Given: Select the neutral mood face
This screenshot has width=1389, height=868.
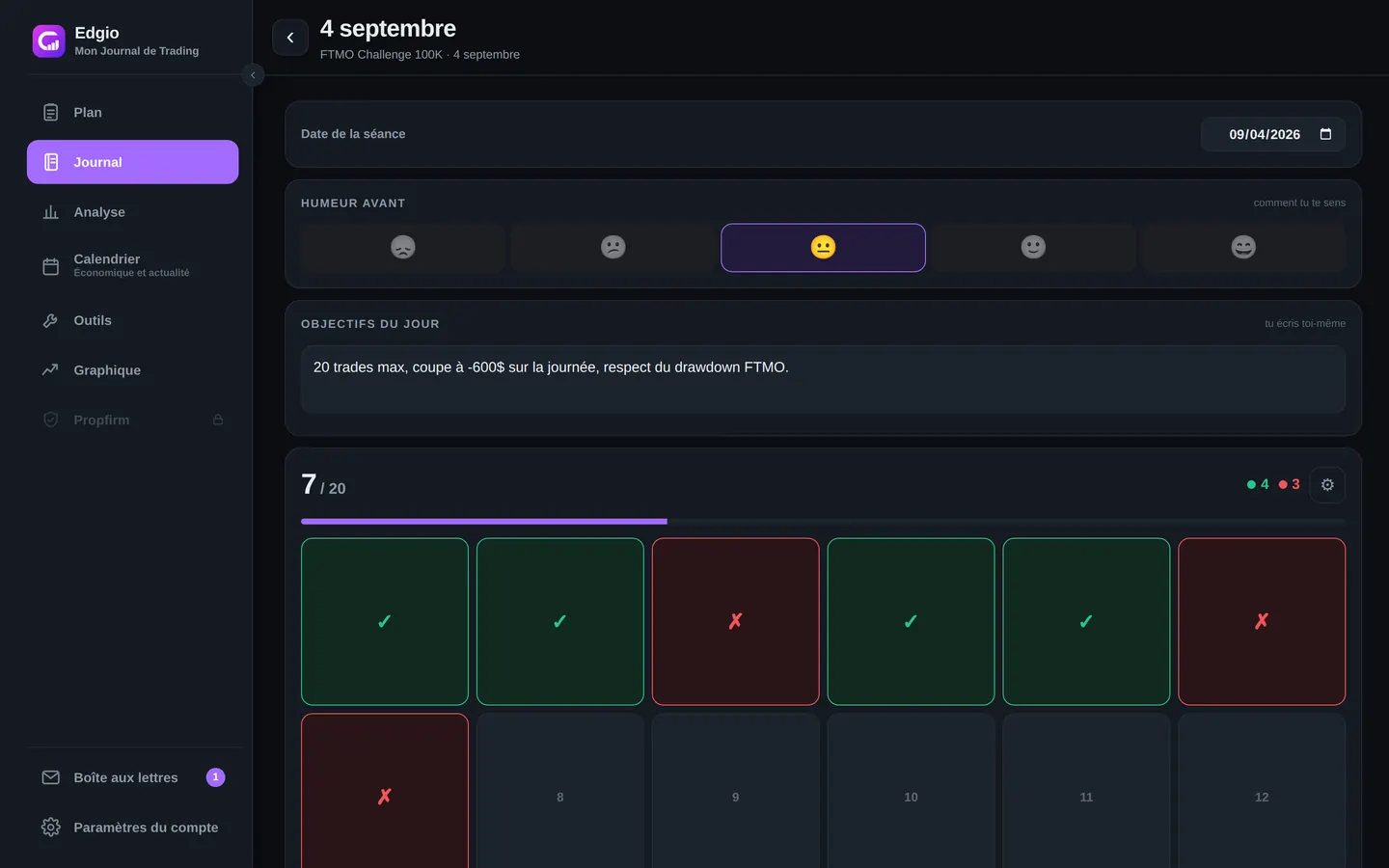Looking at the screenshot, I should (824, 248).
